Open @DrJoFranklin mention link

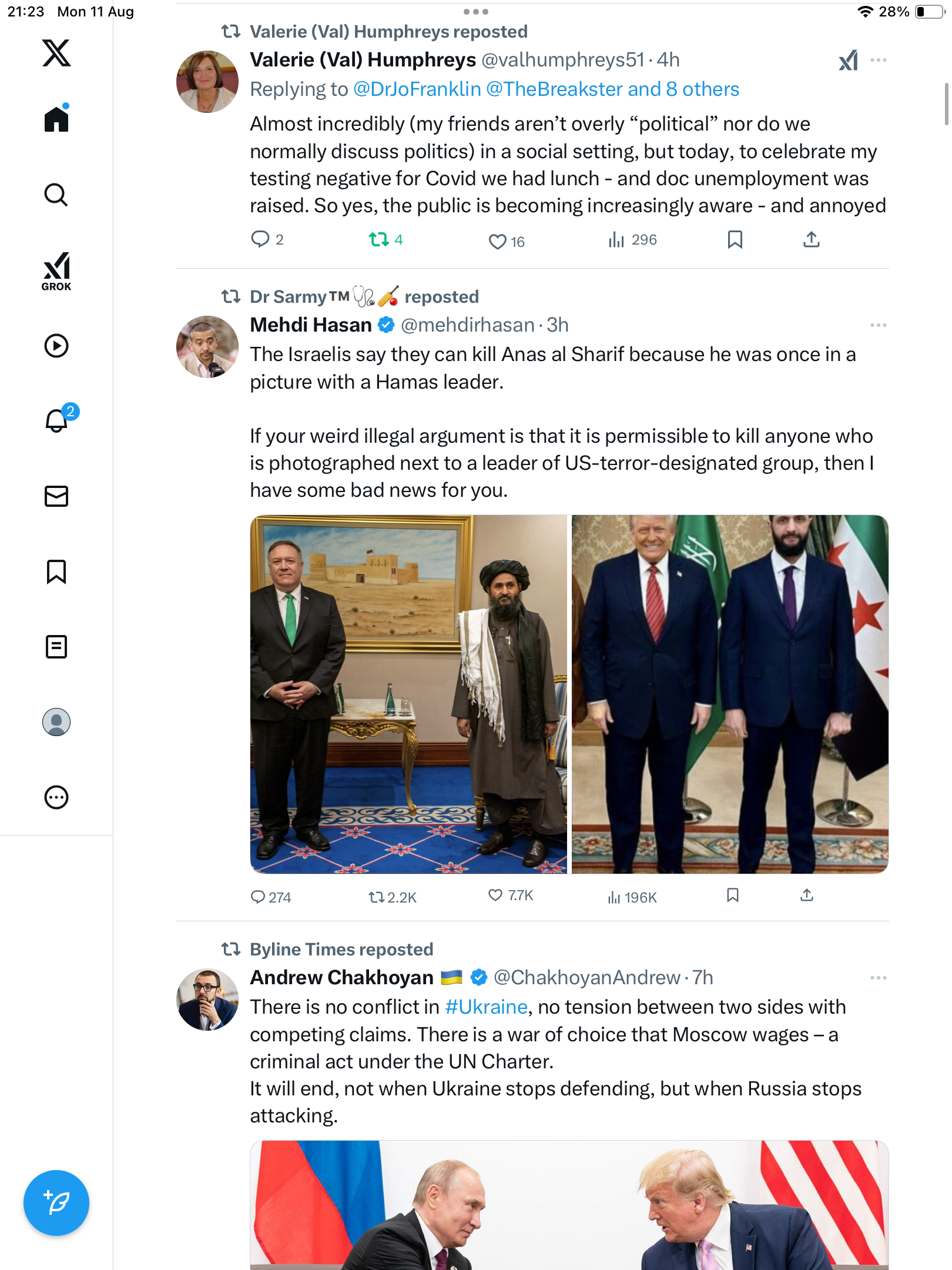pyautogui.click(x=417, y=89)
